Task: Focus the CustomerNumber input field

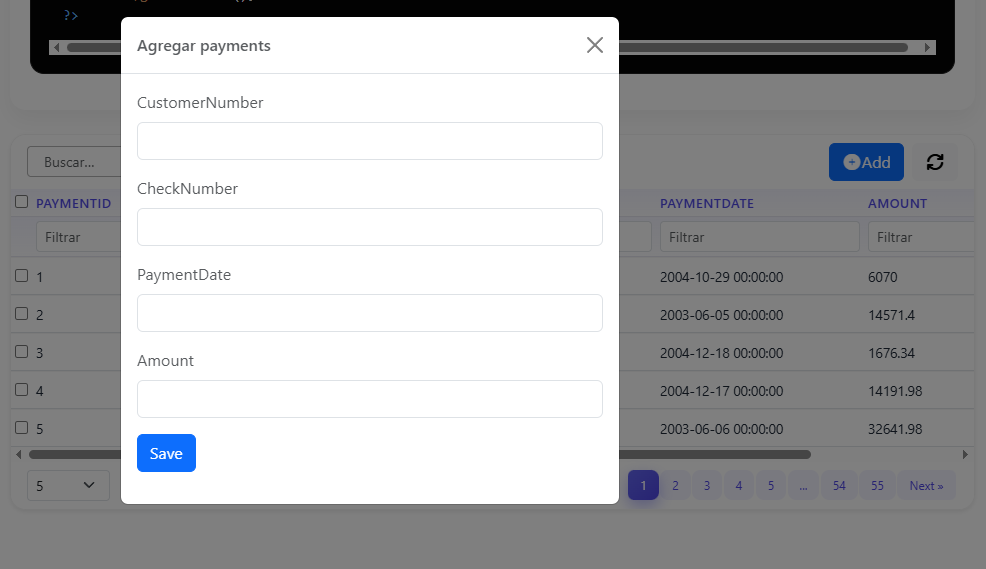Action: click(x=370, y=141)
